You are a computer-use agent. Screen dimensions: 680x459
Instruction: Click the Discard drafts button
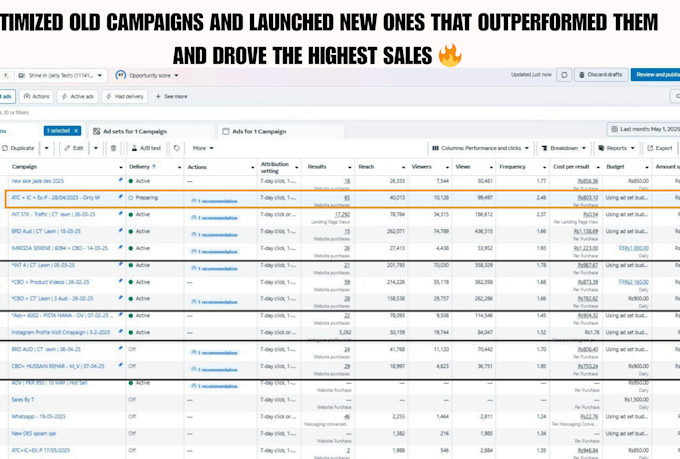click(x=601, y=75)
